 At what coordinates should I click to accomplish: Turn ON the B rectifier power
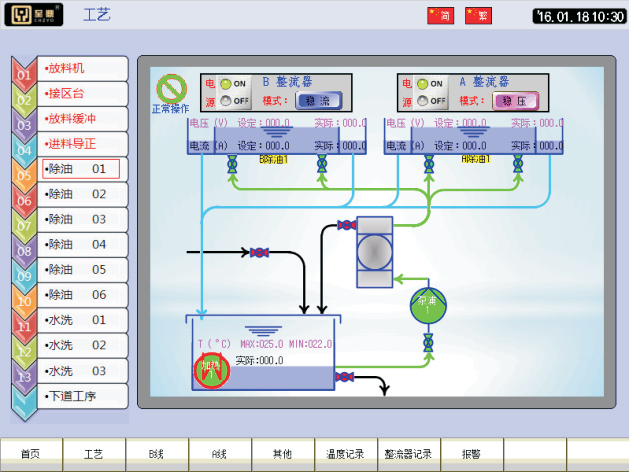pyautogui.click(x=227, y=84)
